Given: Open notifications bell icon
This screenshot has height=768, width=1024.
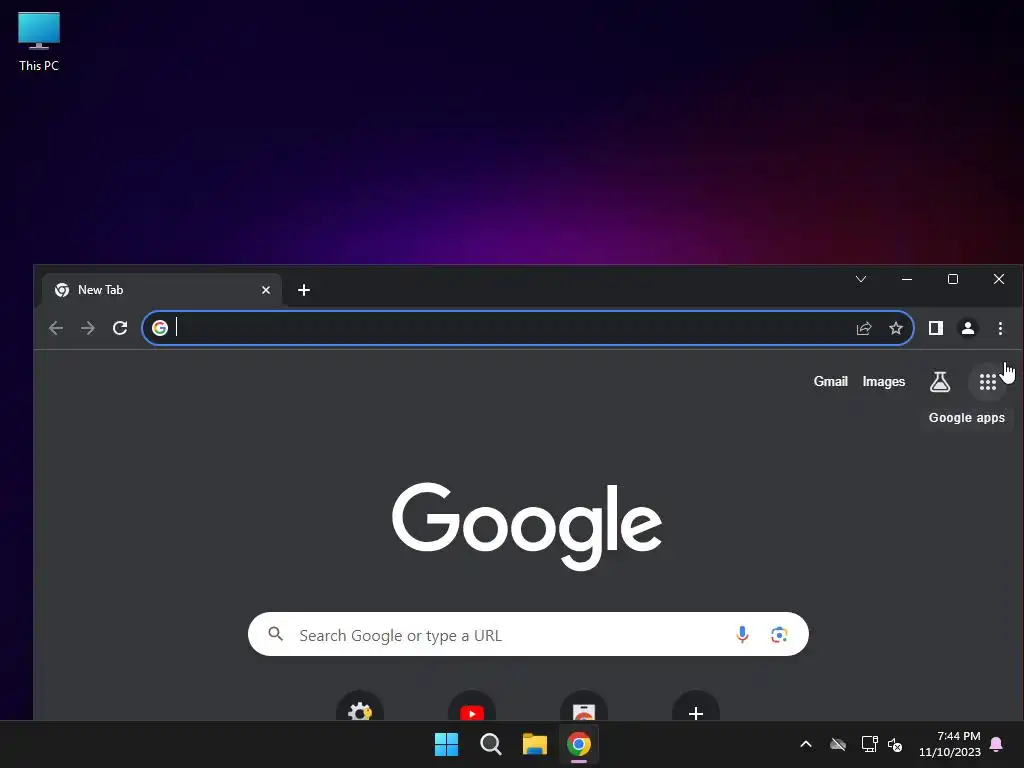Looking at the screenshot, I should 997,744.
